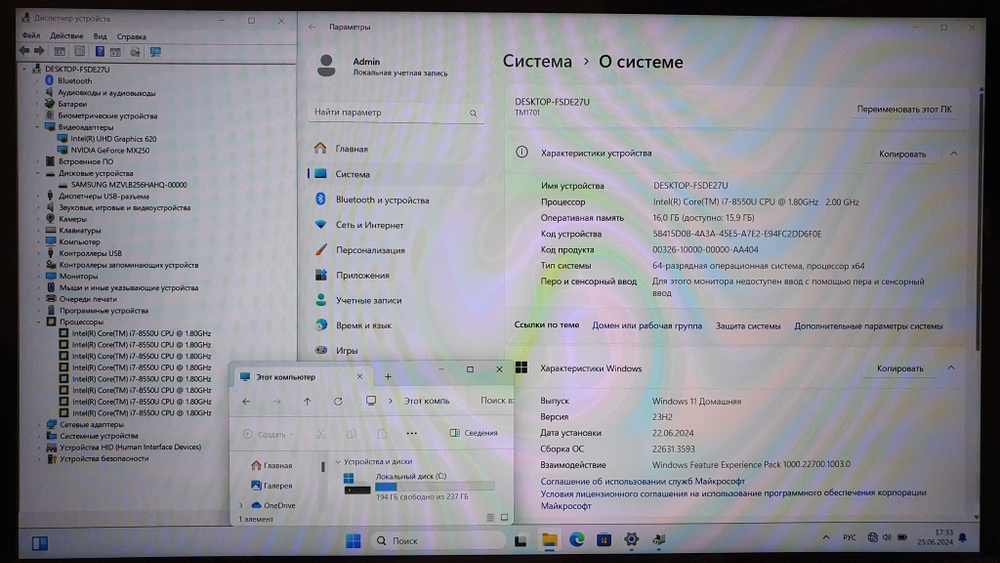The image size is (1000, 563).
Task: Open Дополнительные параметры системы link
Action: (x=868, y=326)
